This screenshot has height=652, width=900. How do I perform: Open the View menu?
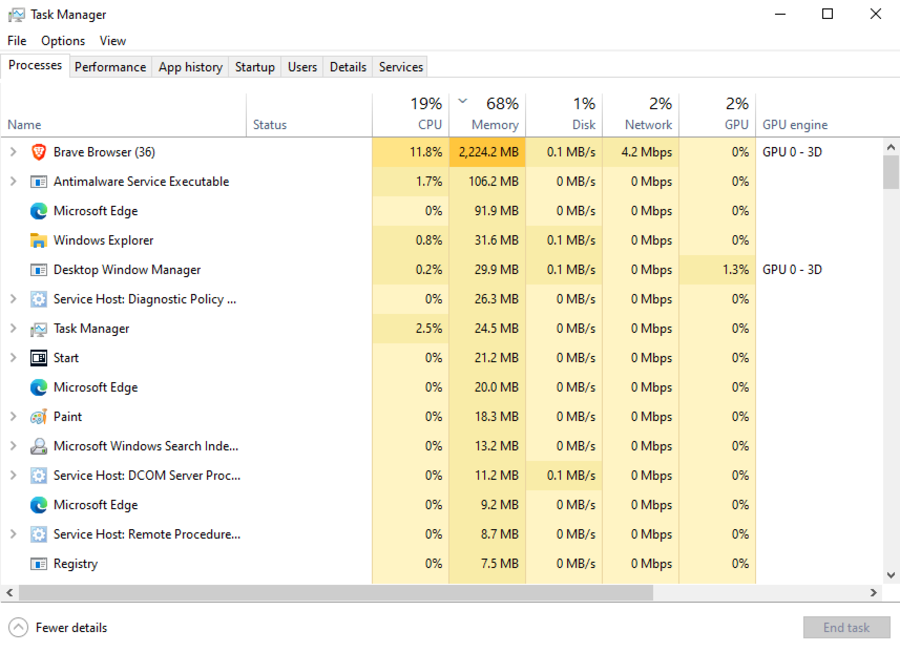[x=112, y=41]
